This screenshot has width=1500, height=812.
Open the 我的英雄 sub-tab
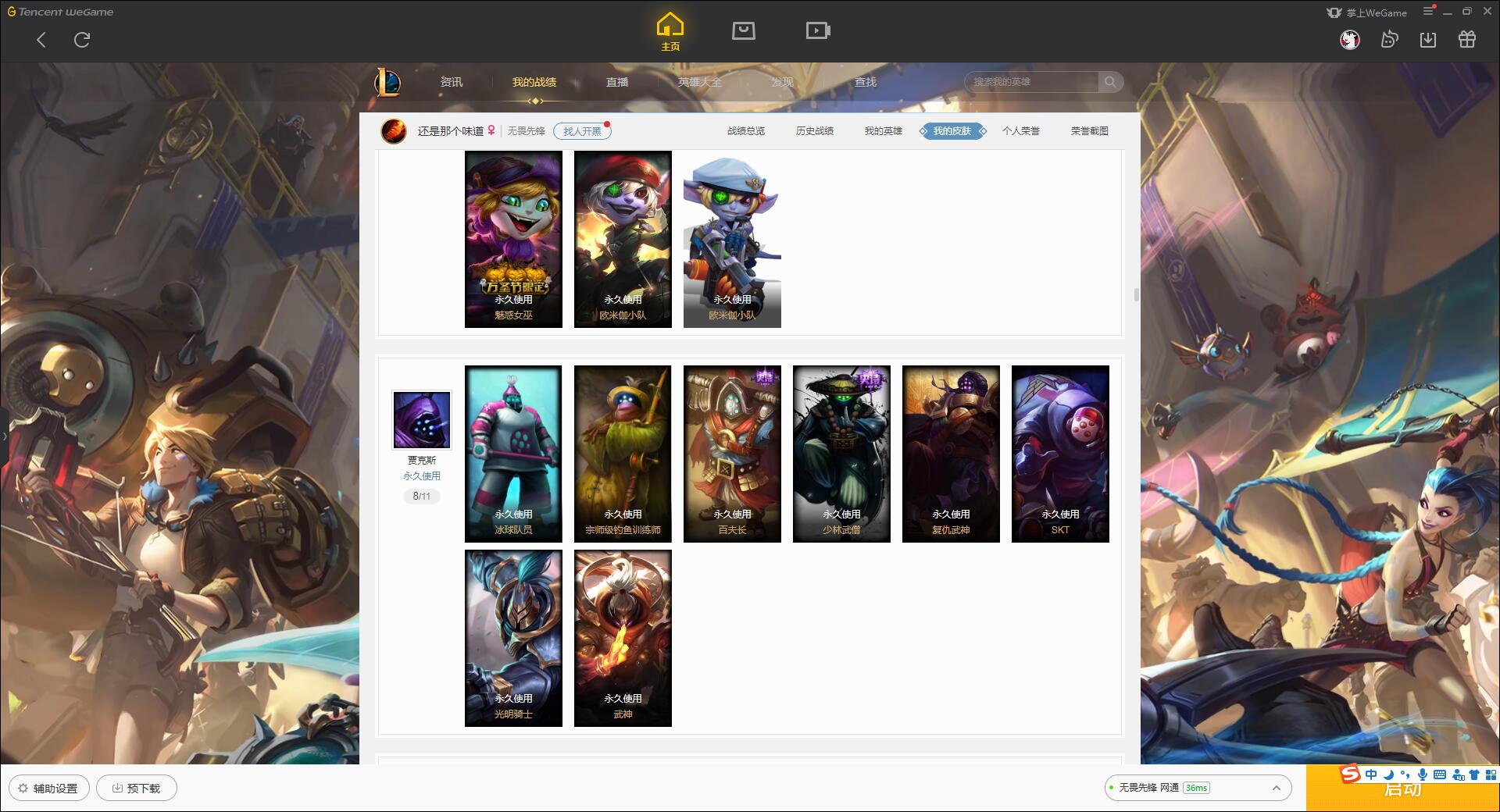click(x=884, y=131)
